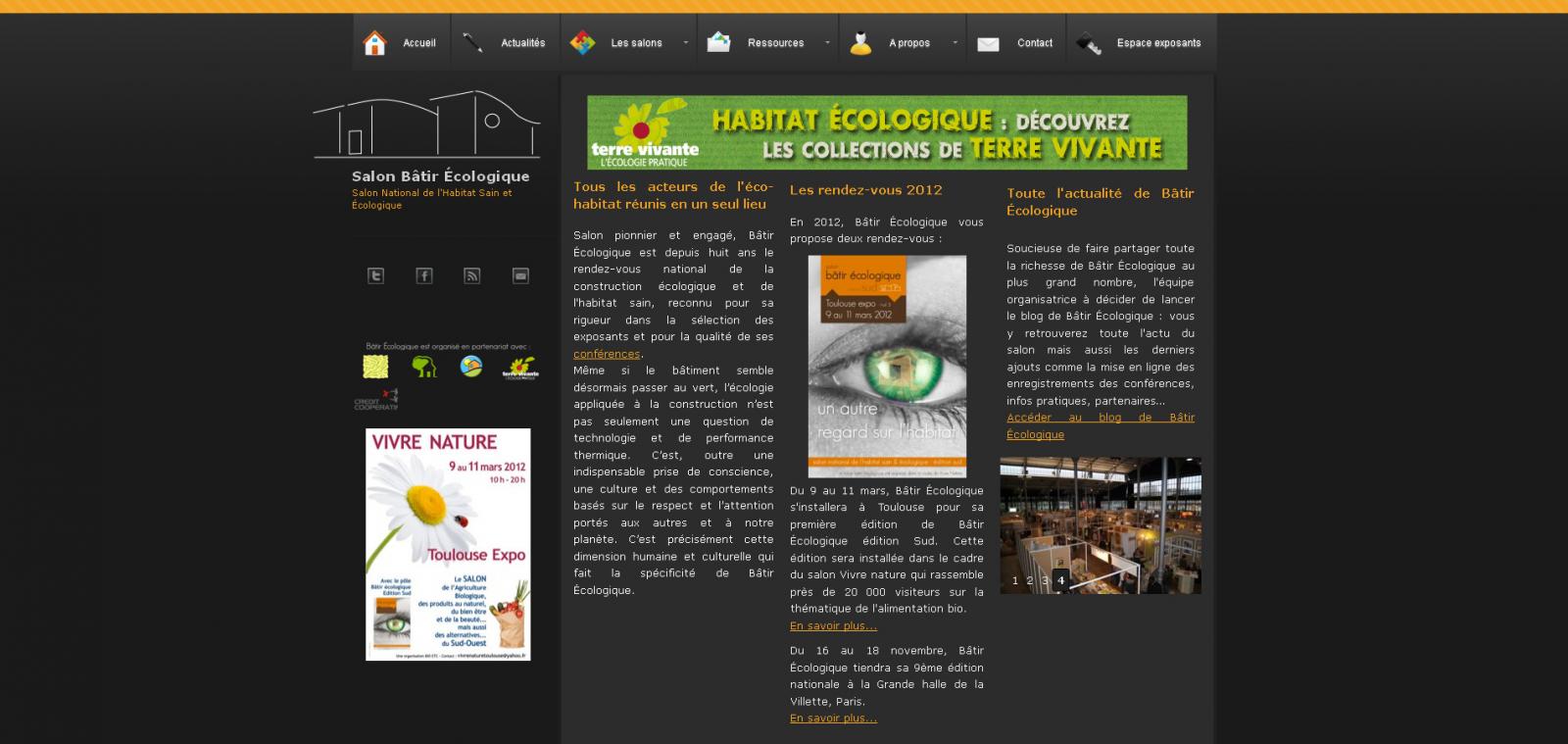Select slide 1 in the photo slideshow
The image size is (1568, 744).
tap(1014, 580)
